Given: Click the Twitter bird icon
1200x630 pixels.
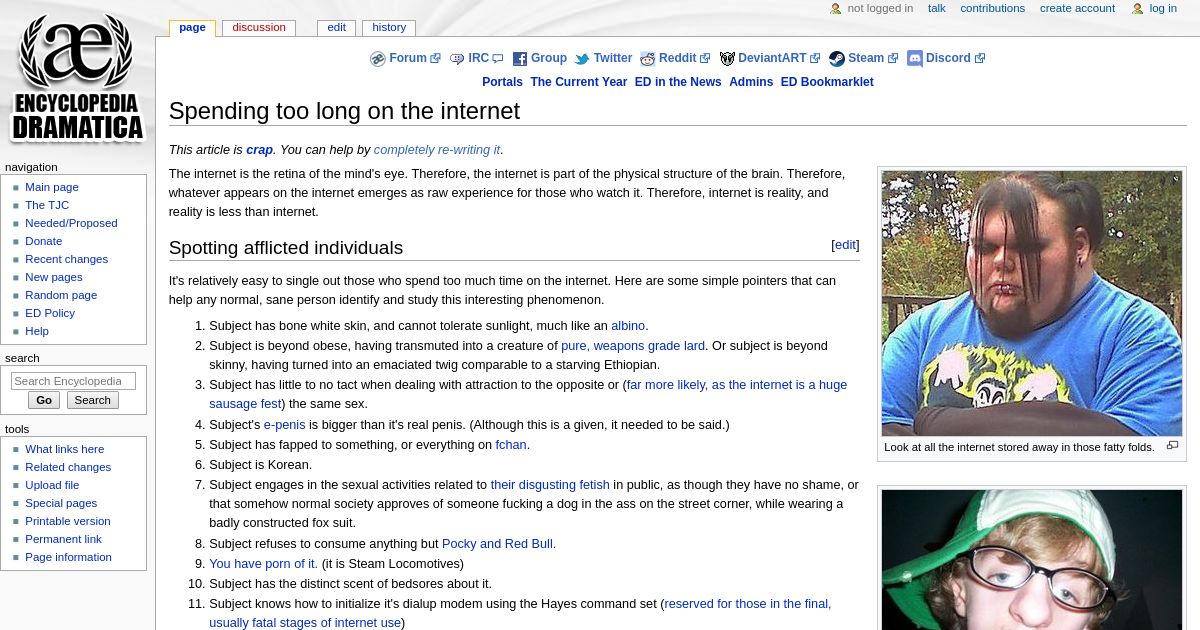Looking at the screenshot, I should click(582, 59).
